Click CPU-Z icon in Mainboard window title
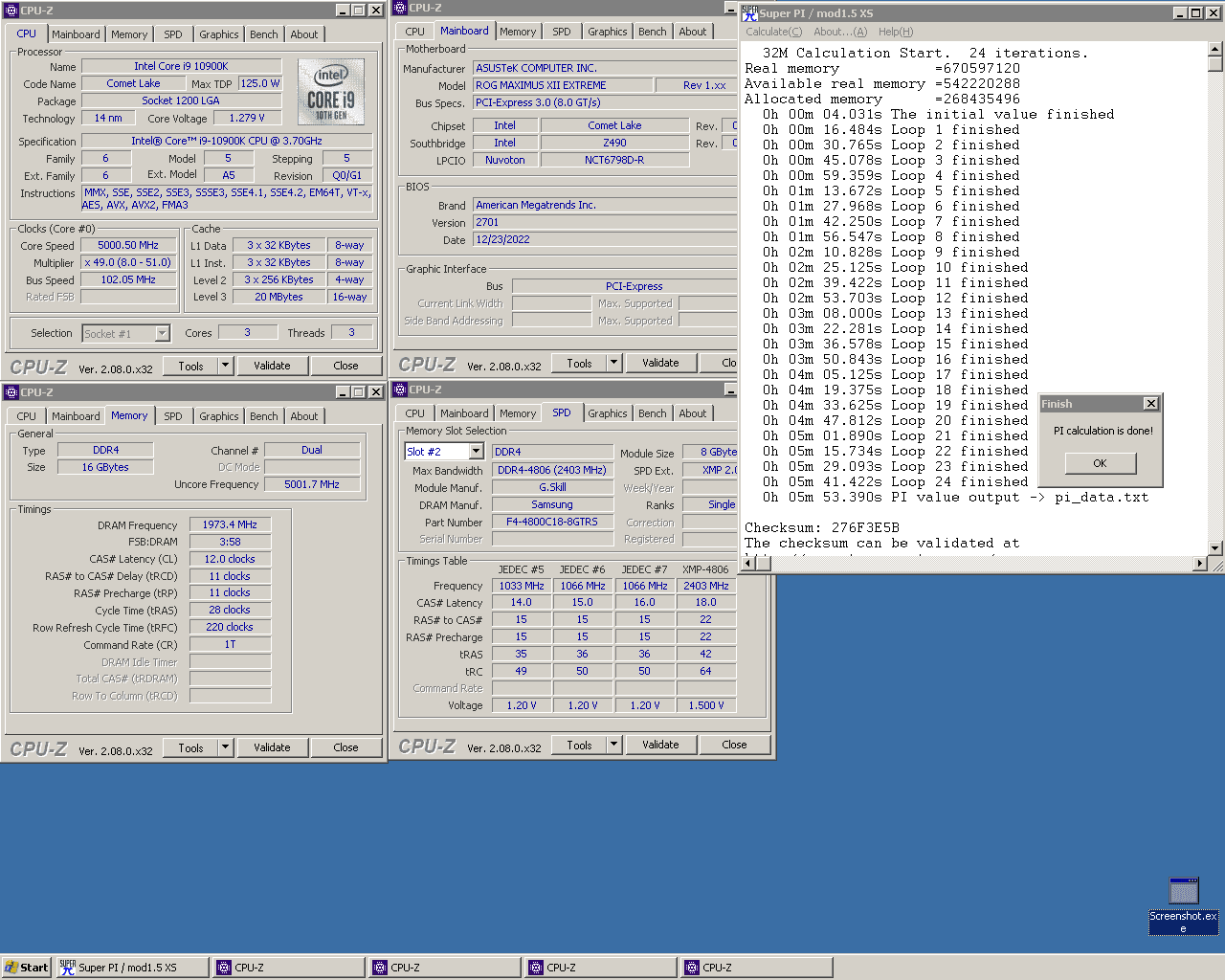 click(400, 8)
